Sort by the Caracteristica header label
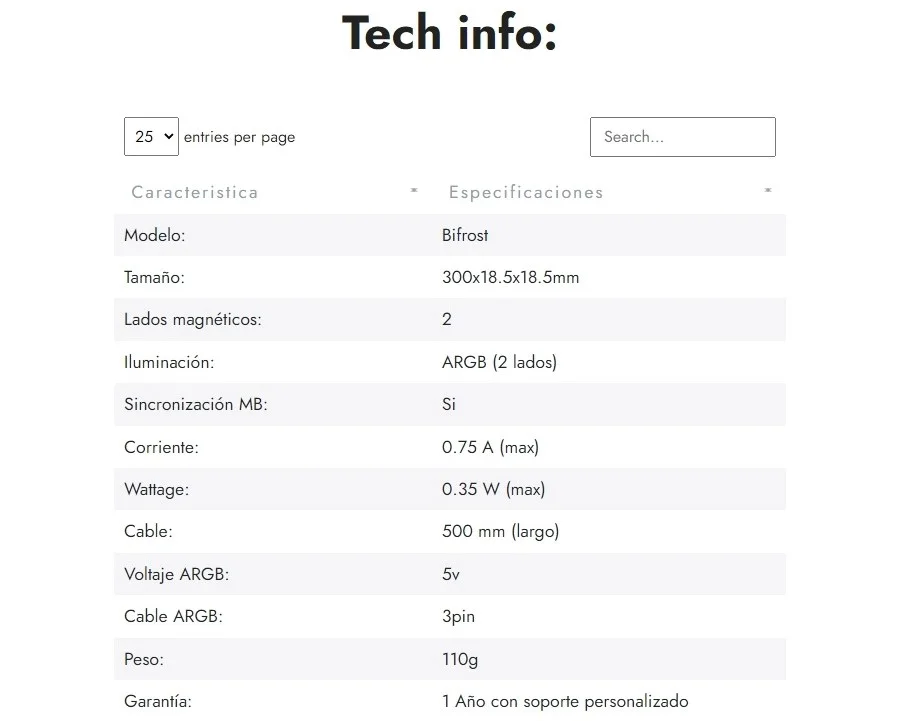The height and width of the screenshot is (721, 900). pyautogui.click(x=195, y=192)
